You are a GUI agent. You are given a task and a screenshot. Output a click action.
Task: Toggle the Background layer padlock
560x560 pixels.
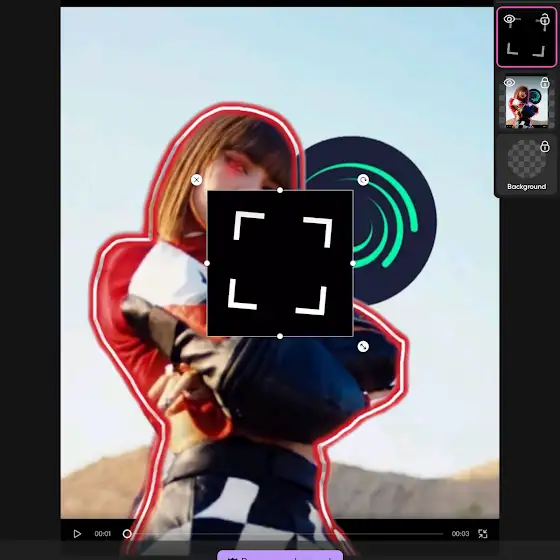545,146
